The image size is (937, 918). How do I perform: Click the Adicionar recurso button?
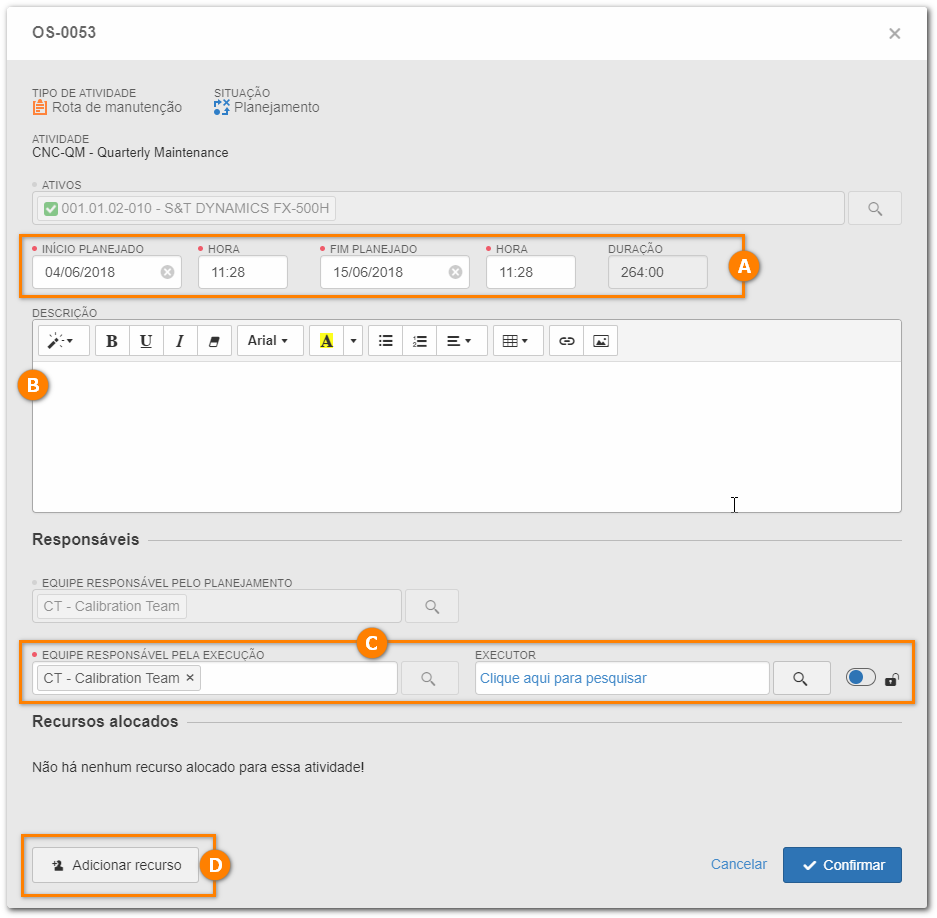tap(115, 865)
